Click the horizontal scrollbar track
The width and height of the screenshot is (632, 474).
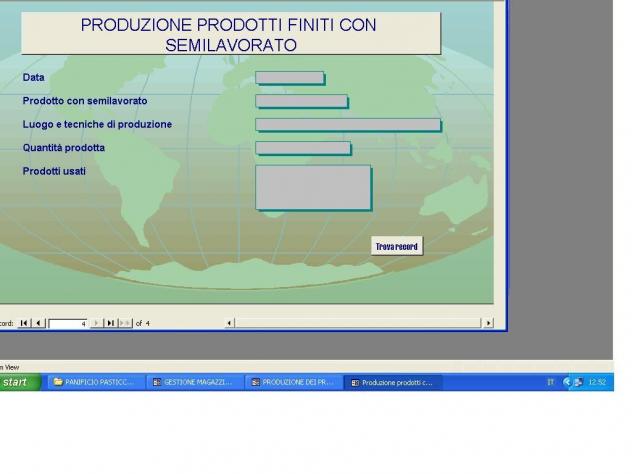click(358, 323)
